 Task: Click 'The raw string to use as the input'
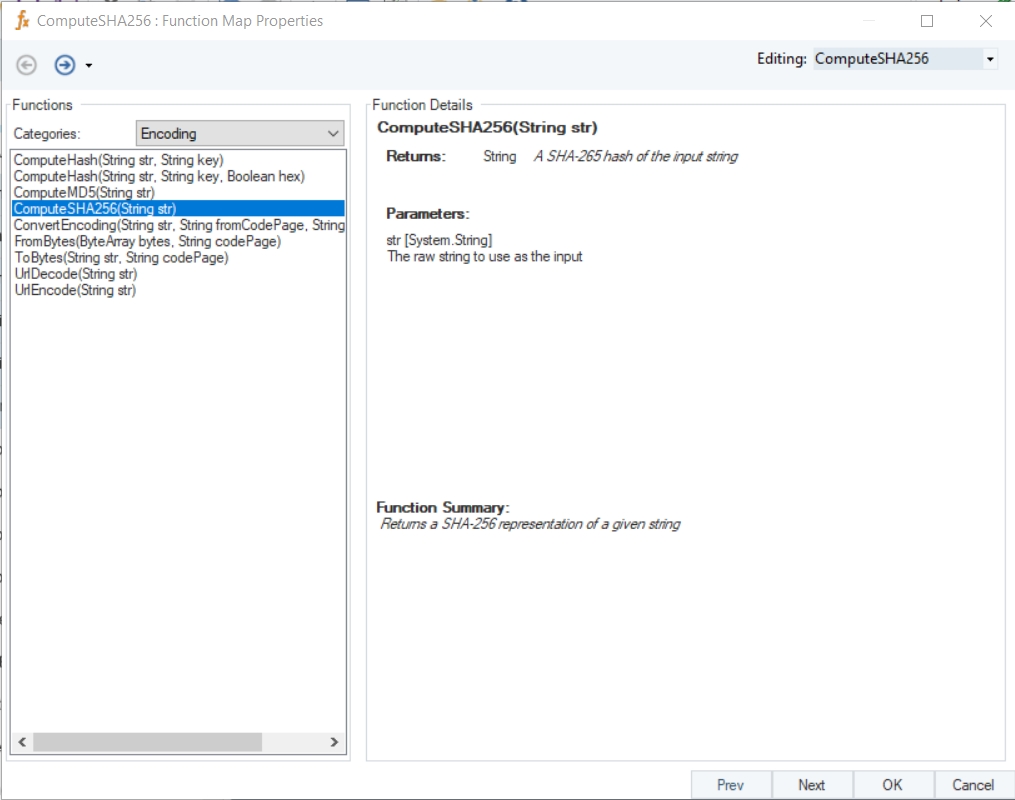pos(484,256)
